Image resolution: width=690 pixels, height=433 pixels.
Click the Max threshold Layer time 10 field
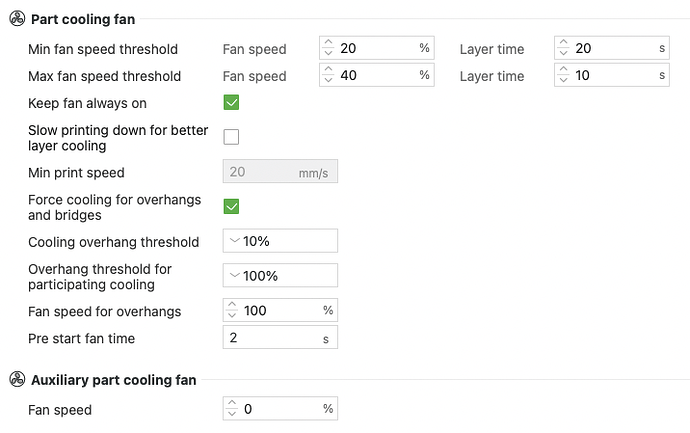(612, 75)
